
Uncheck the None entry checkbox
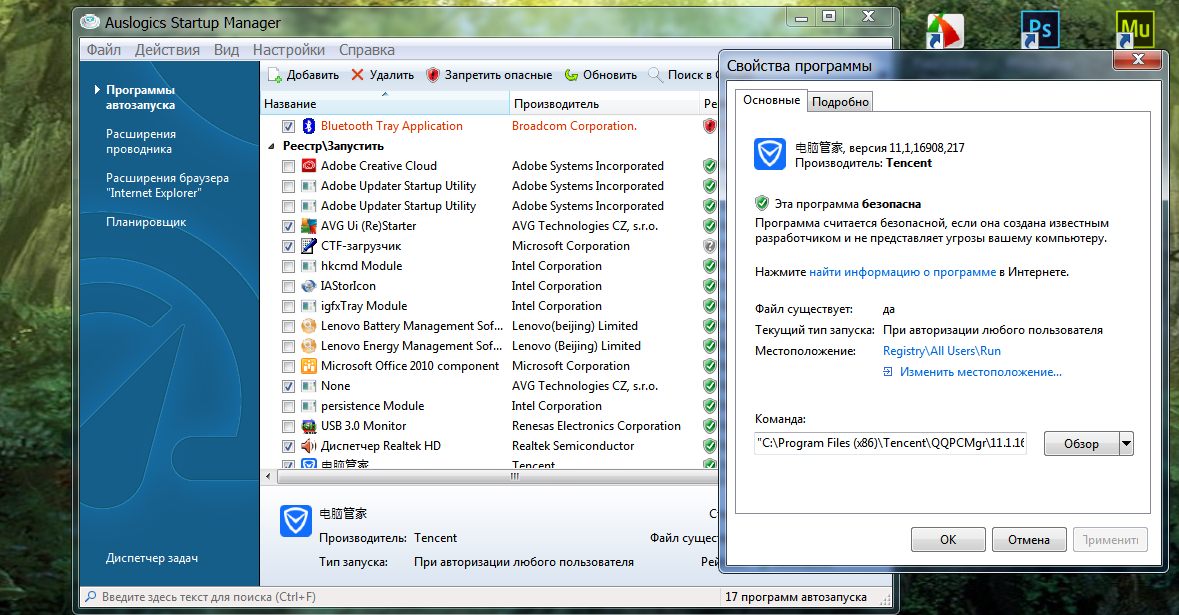[288, 386]
